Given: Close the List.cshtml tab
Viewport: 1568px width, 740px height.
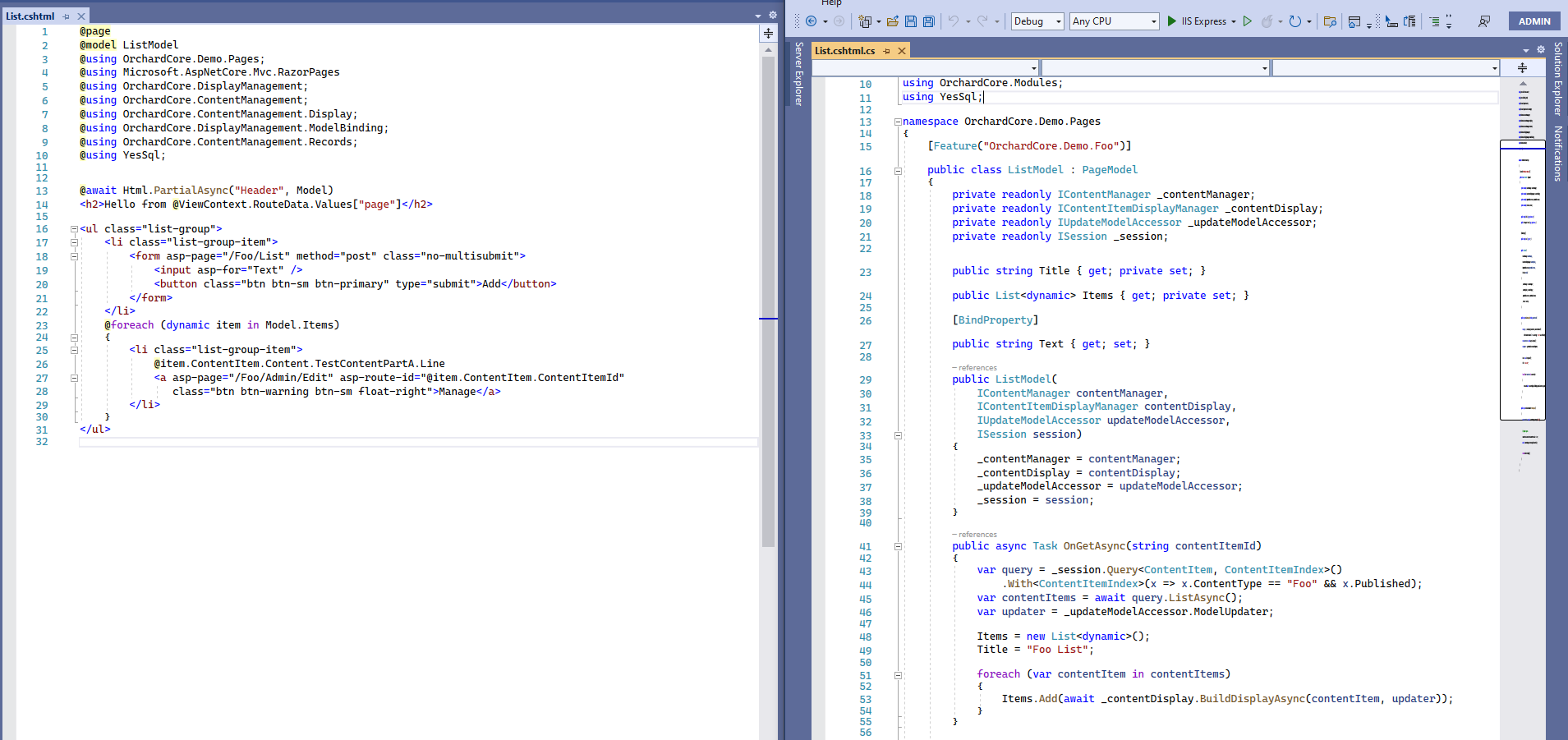Looking at the screenshot, I should pyautogui.click(x=81, y=16).
